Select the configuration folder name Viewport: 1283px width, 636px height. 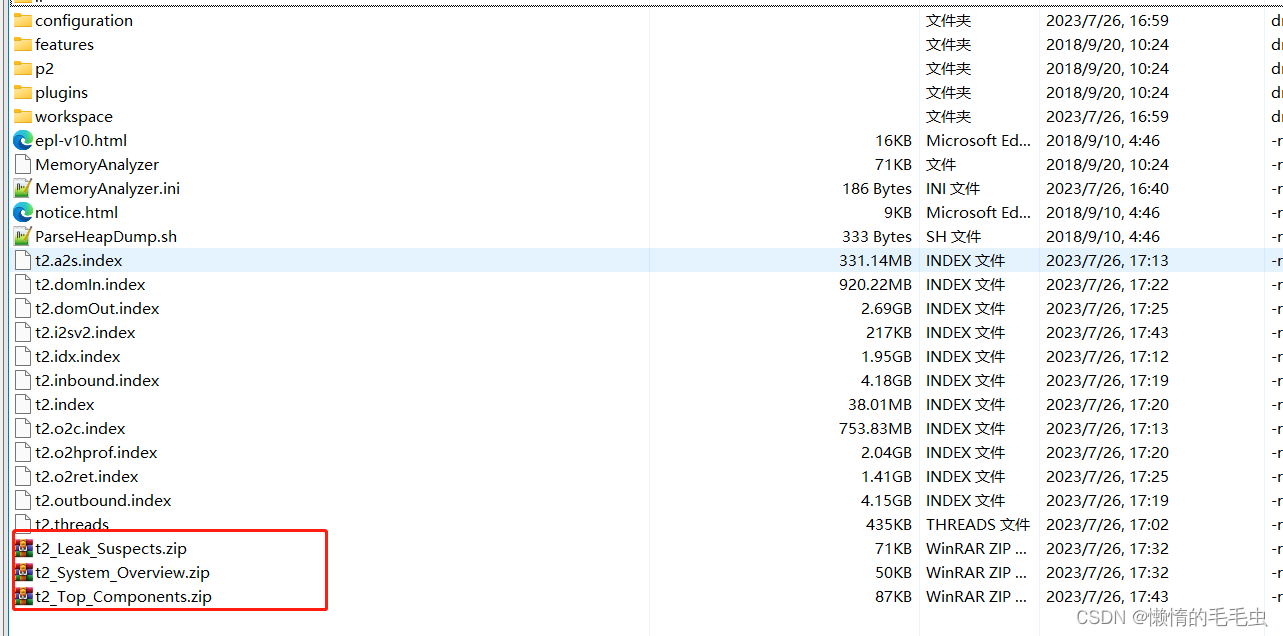pos(84,20)
